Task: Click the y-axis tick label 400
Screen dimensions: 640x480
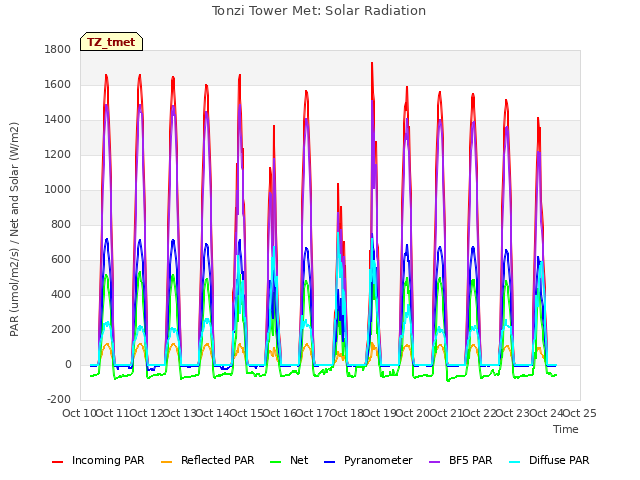Action: [61, 295]
